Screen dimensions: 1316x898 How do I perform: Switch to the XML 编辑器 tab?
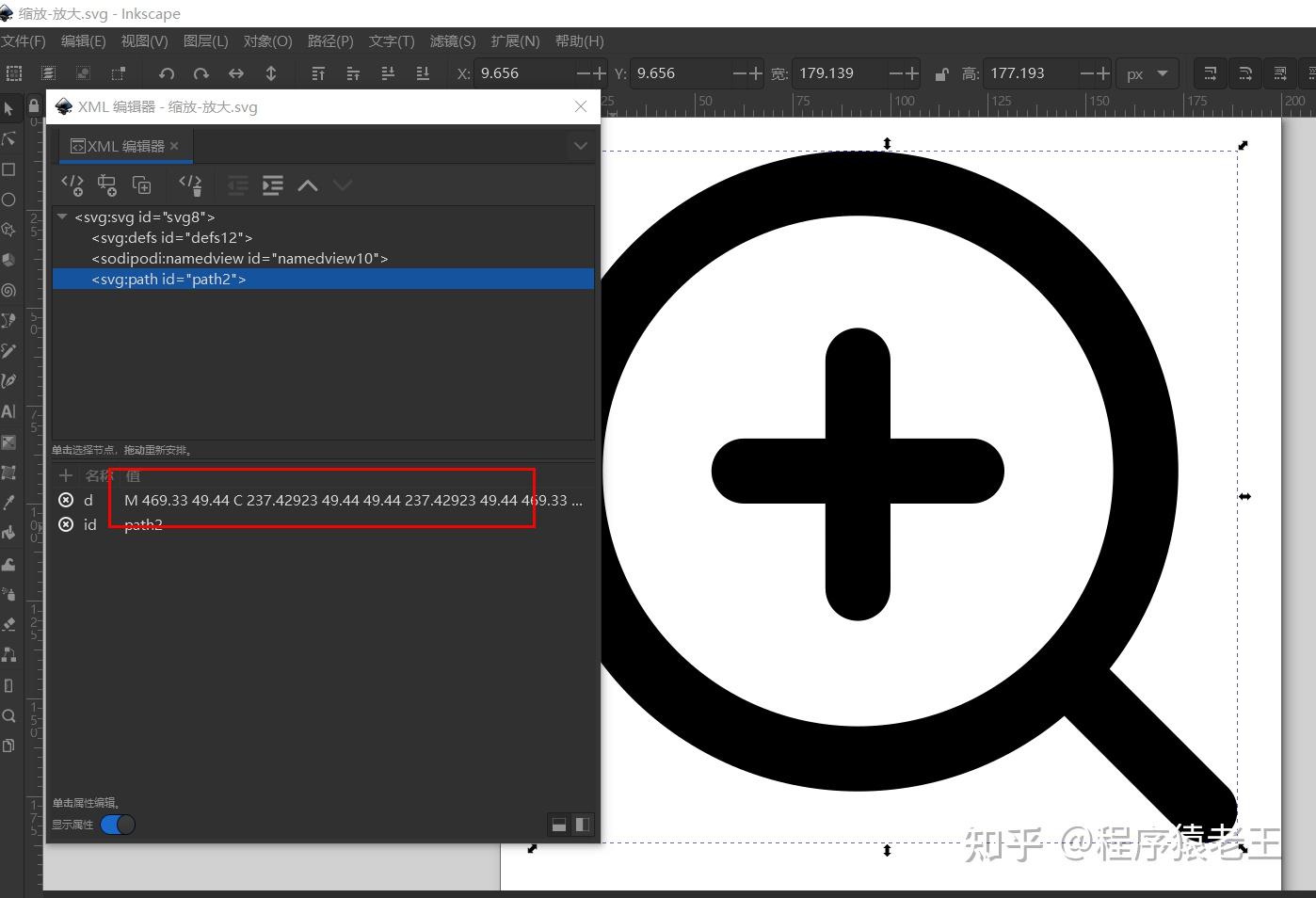pyautogui.click(x=122, y=146)
